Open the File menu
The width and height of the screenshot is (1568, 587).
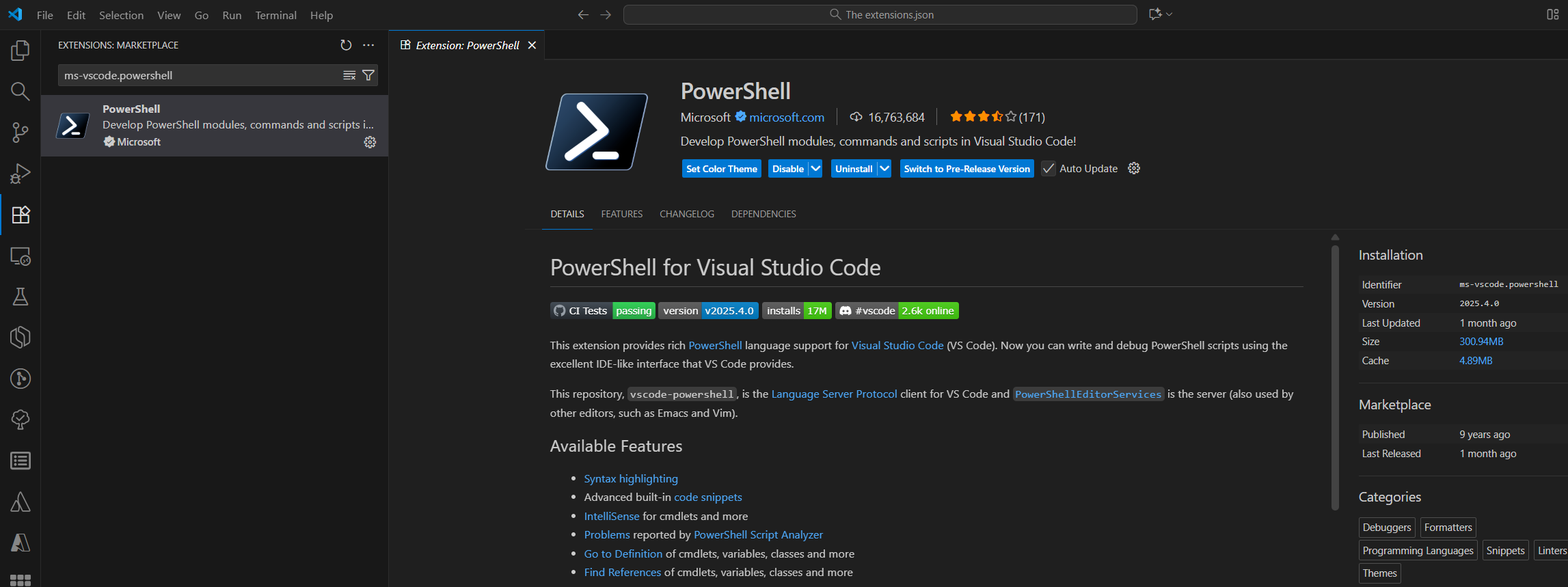point(45,15)
